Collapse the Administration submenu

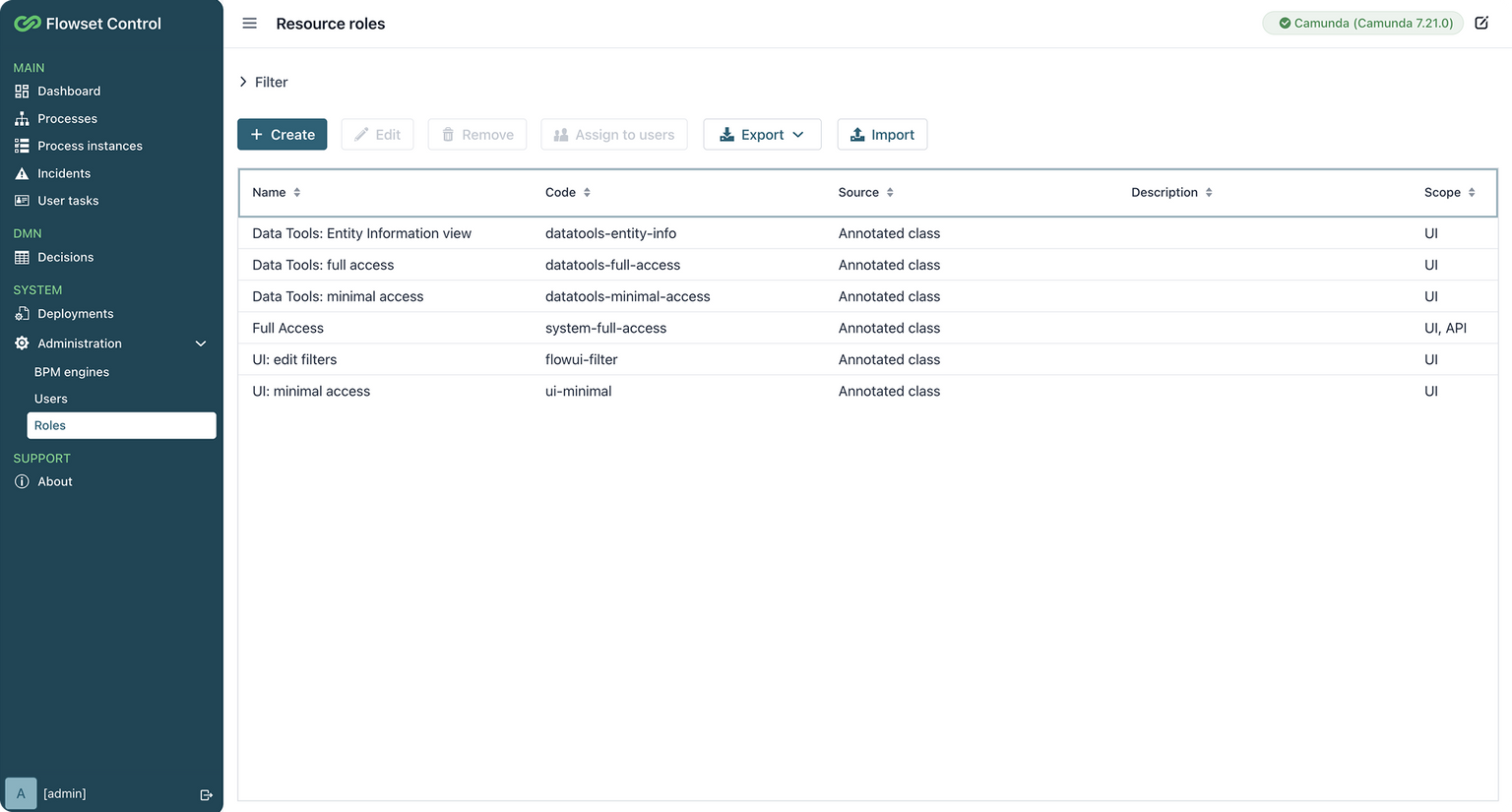(200, 344)
